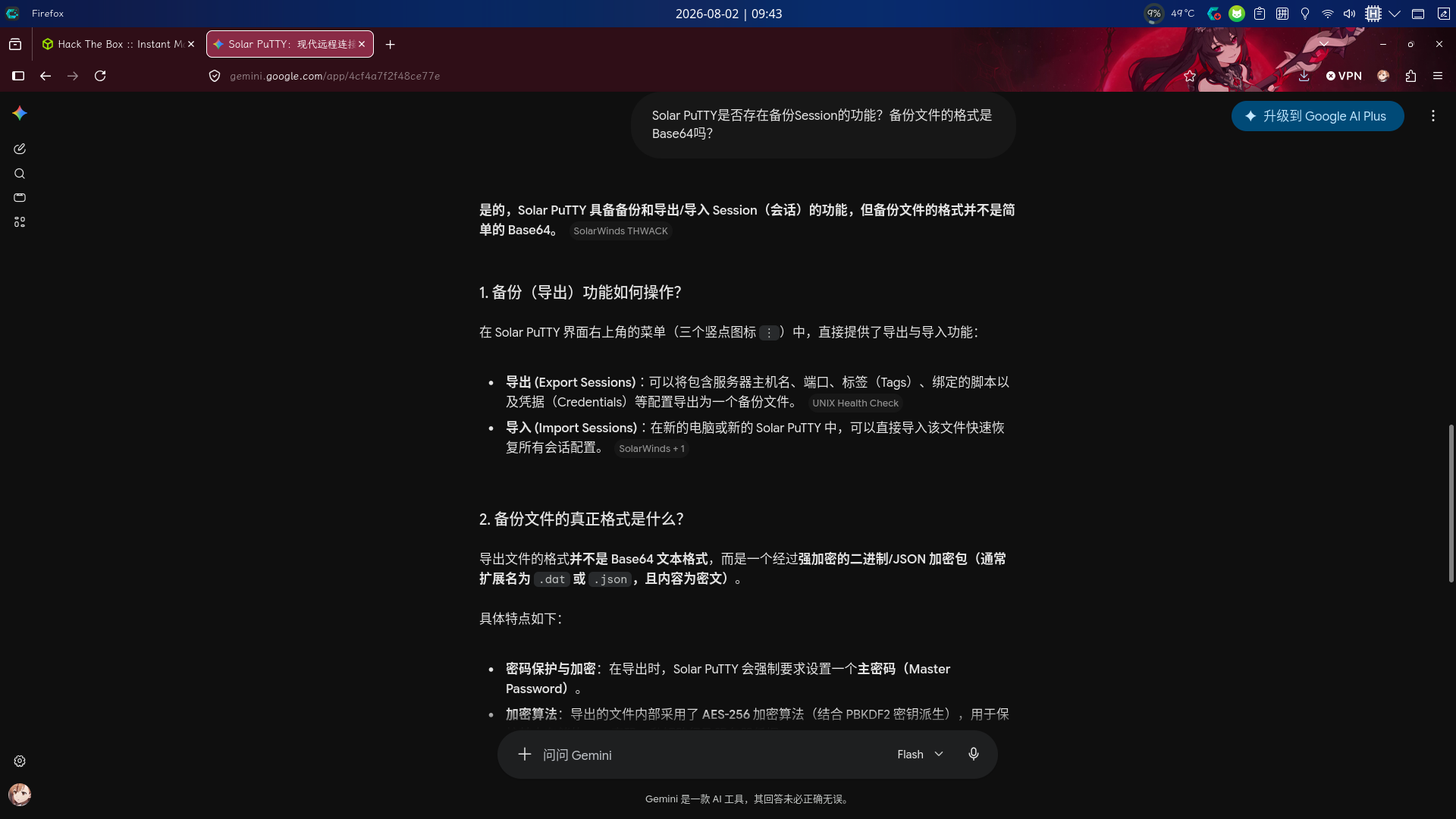Open the search chats icon in sidebar
This screenshot has height=819, width=1456.
tap(20, 174)
